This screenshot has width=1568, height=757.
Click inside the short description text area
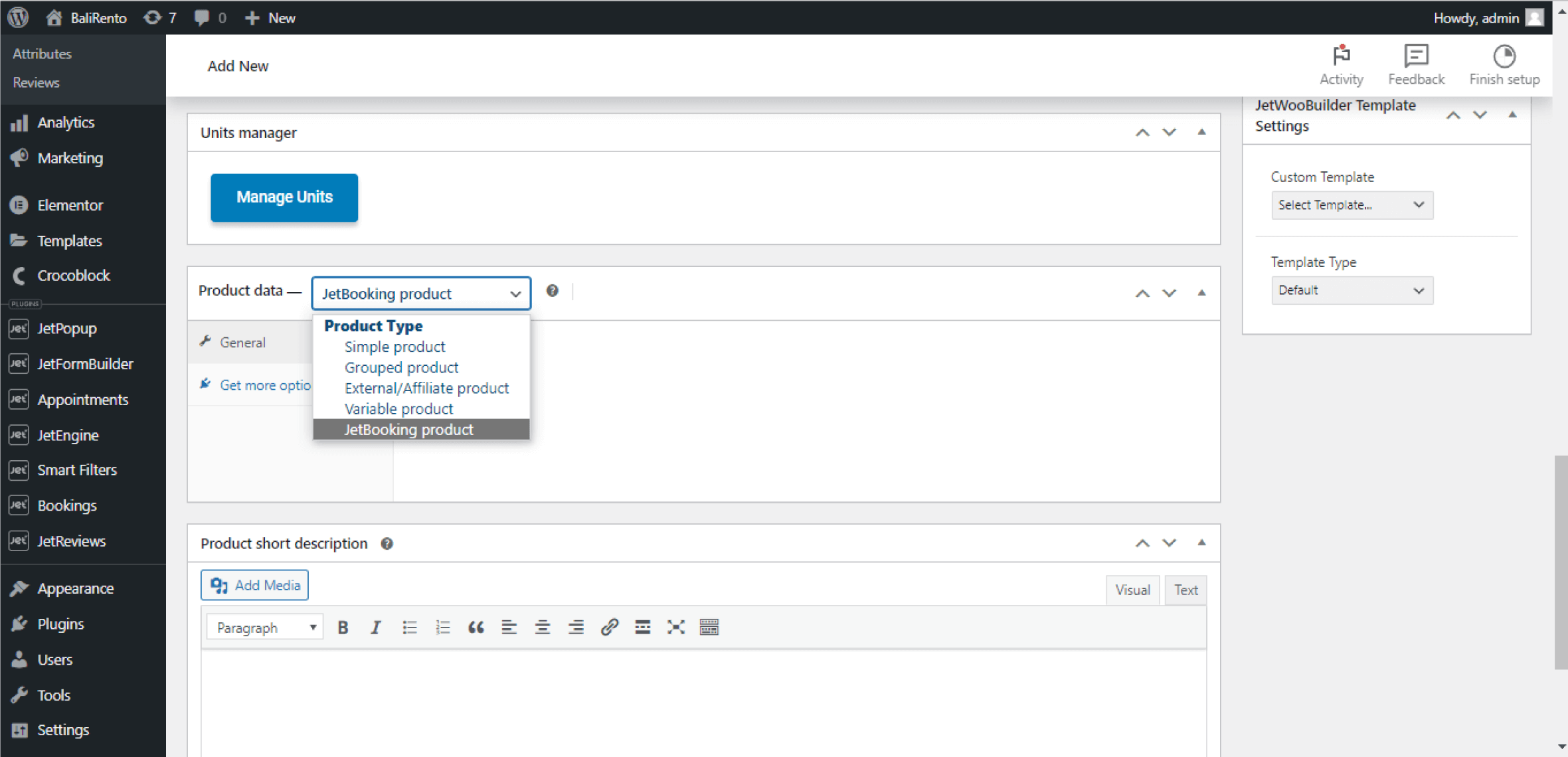click(x=703, y=704)
